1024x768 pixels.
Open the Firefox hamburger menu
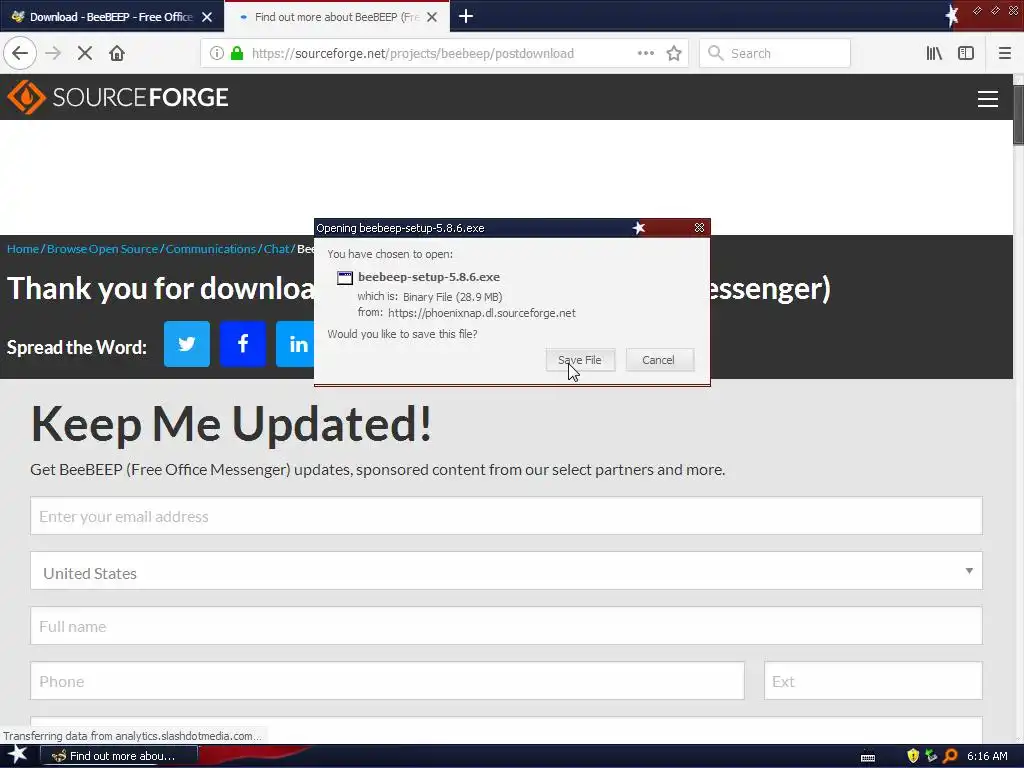(x=1004, y=53)
